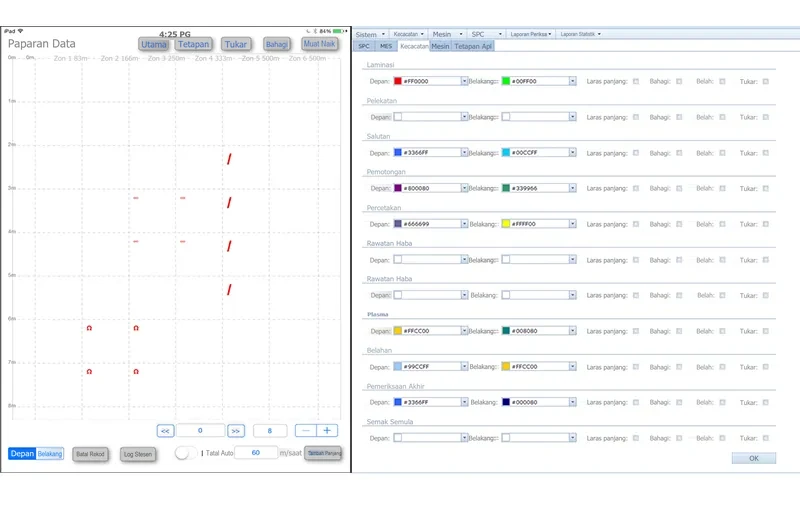Image resolution: width=800 pixels, height=510 pixels.
Task: Select Depan in the Depan/Belakang segmented control
Action: [22, 453]
